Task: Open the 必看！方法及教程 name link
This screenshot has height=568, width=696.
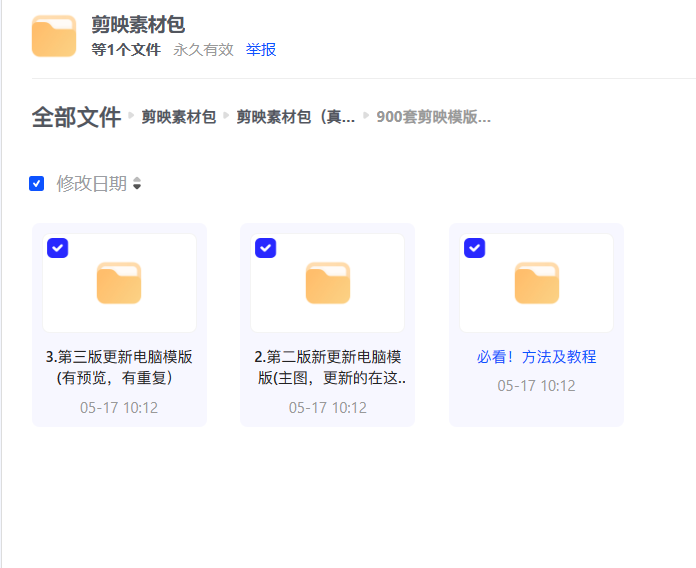Action: point(536,357)
